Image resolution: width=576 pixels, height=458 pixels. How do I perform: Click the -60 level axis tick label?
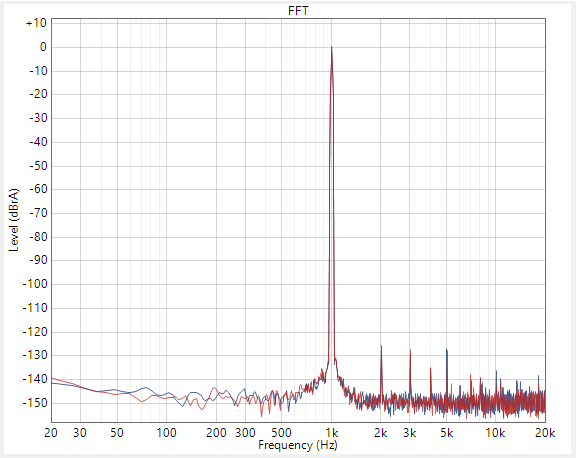(x=38, y=189)
